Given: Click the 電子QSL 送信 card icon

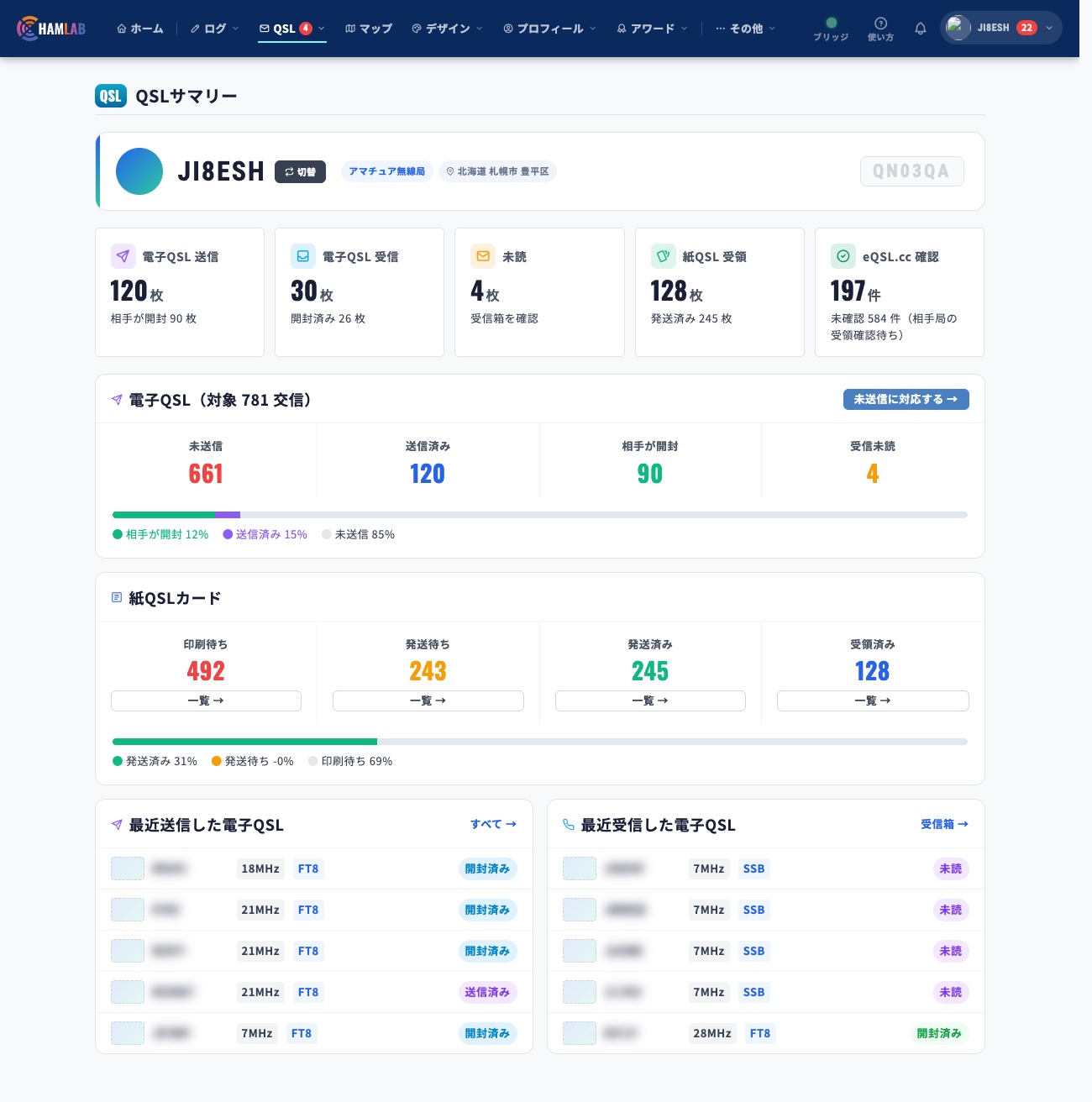Looking at the screenshot, I should click(123, 256).
